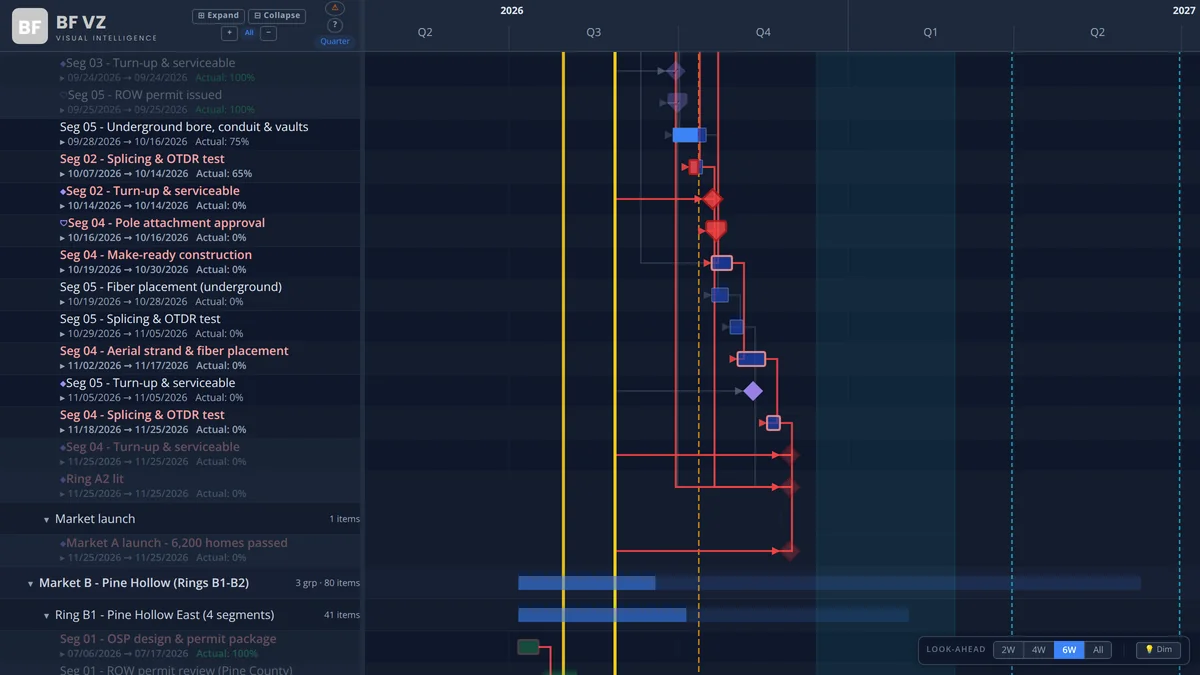
Task: Click Seg 04 Pole attachment approval shield marker
Action: (x=716, y=231)
